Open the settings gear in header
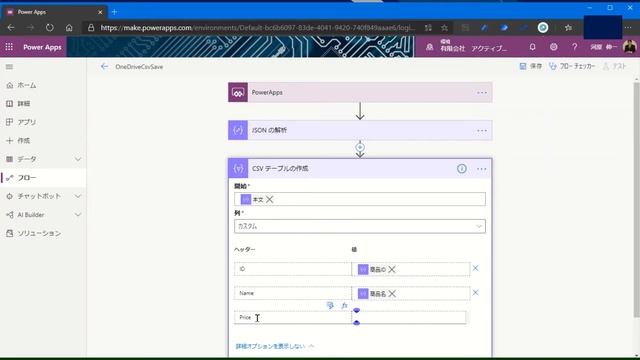 [x=553, y=47]
